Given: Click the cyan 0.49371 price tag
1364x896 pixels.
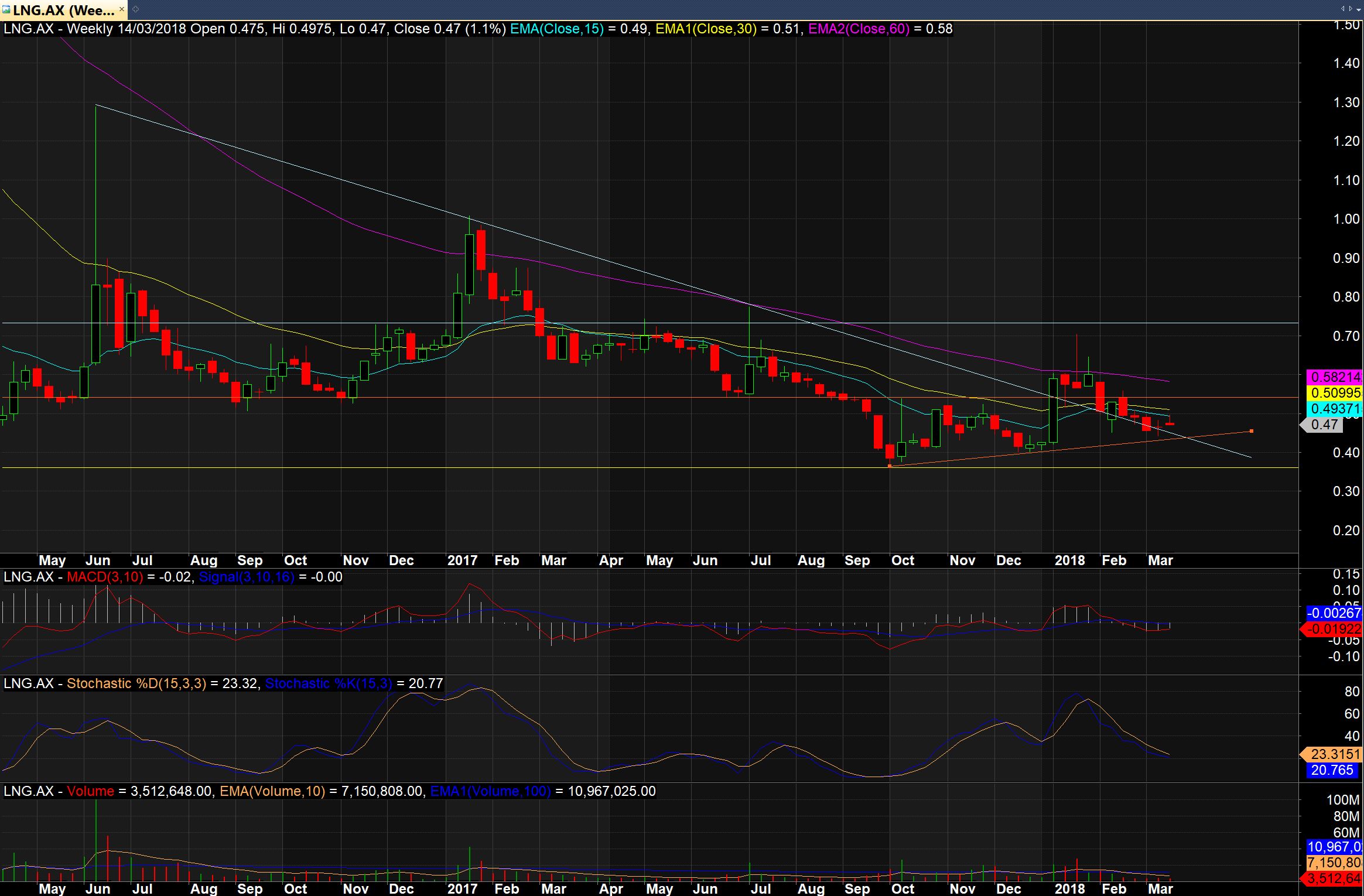Looking at the screenshot, I should click(x=1335, y=409).
